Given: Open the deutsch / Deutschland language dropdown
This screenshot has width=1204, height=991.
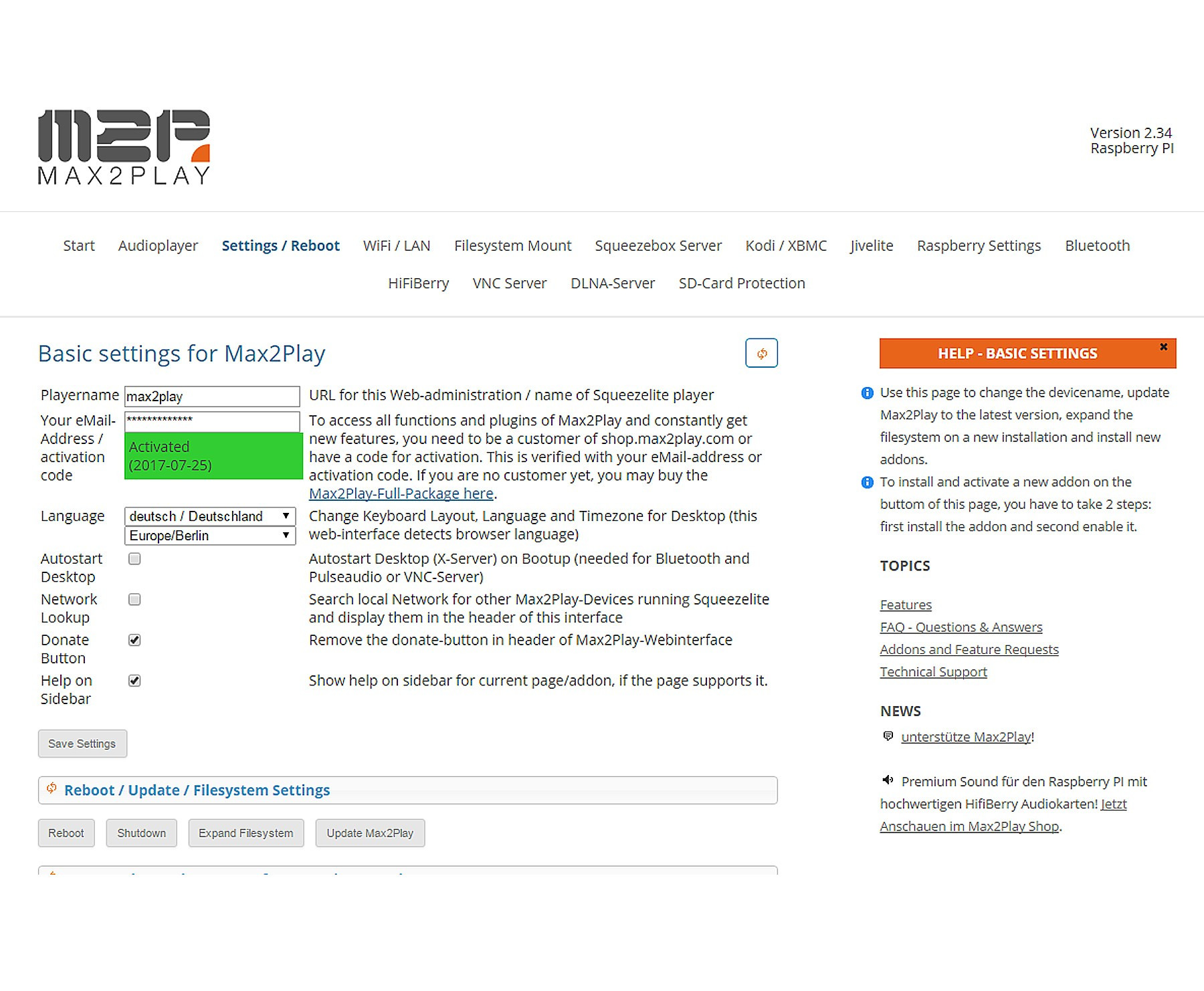Looking at the screenshot, I should click(210, 516).
